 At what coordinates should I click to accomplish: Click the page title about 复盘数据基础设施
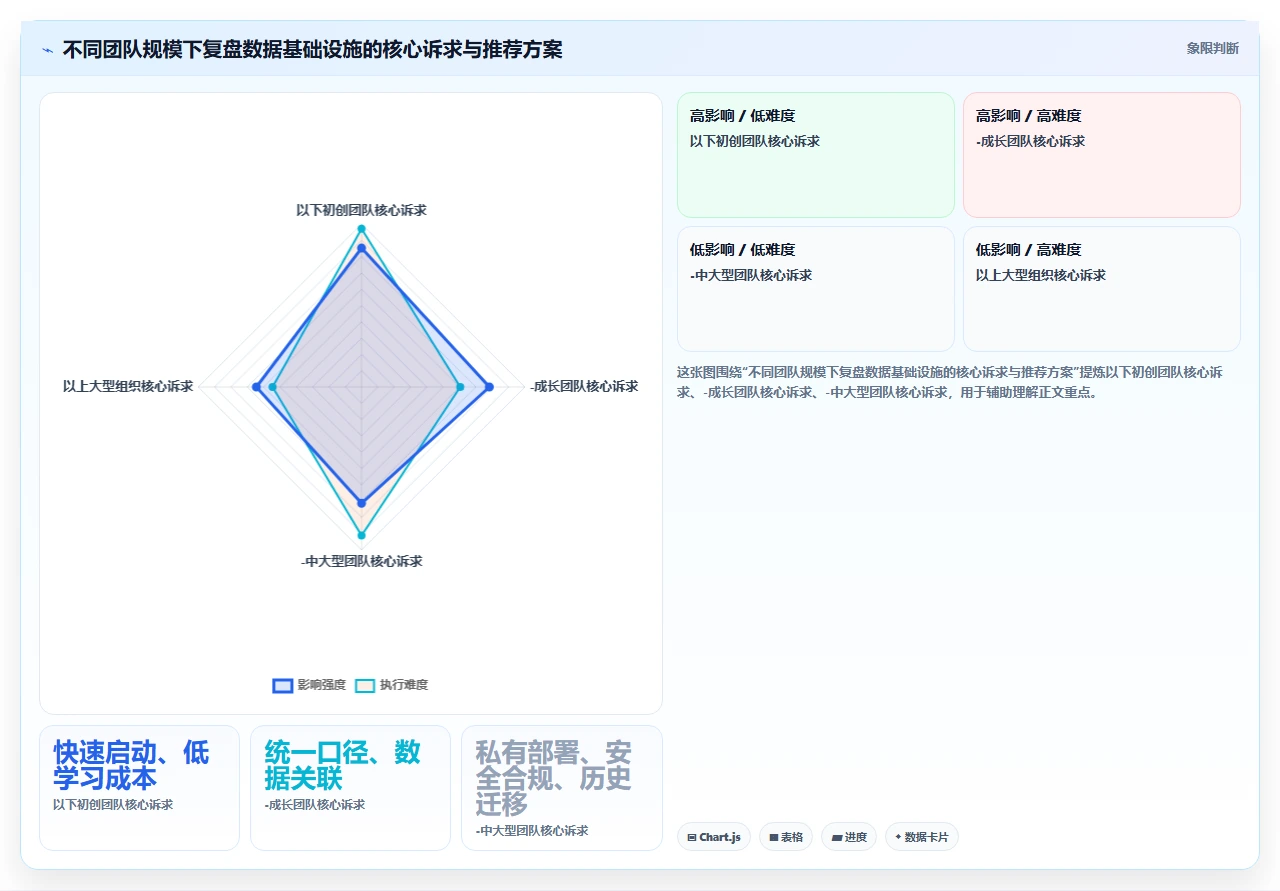click(313, 49)
